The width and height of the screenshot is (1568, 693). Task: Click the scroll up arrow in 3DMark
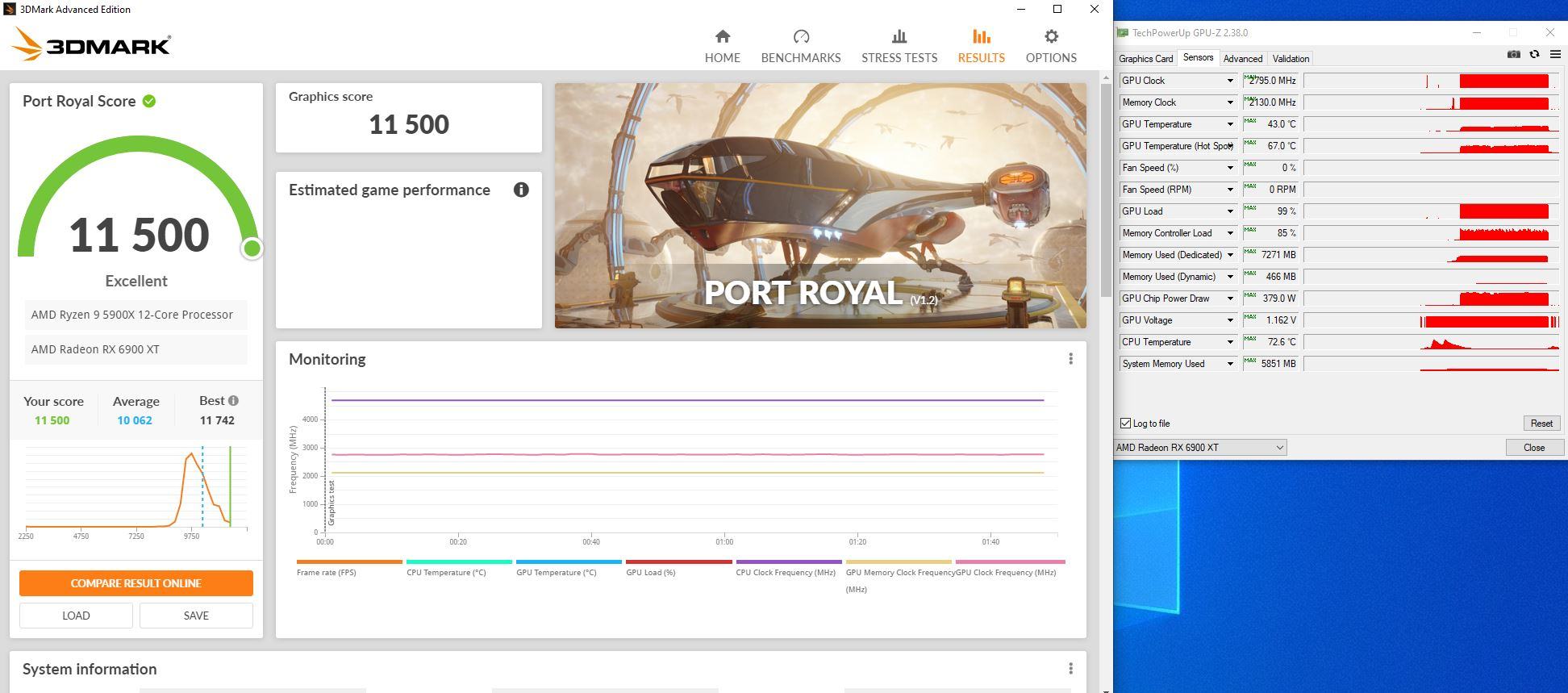[1105, 77]
